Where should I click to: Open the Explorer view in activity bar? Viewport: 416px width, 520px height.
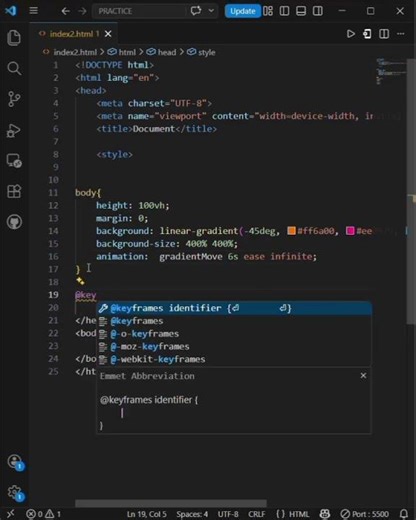[14, 38]
